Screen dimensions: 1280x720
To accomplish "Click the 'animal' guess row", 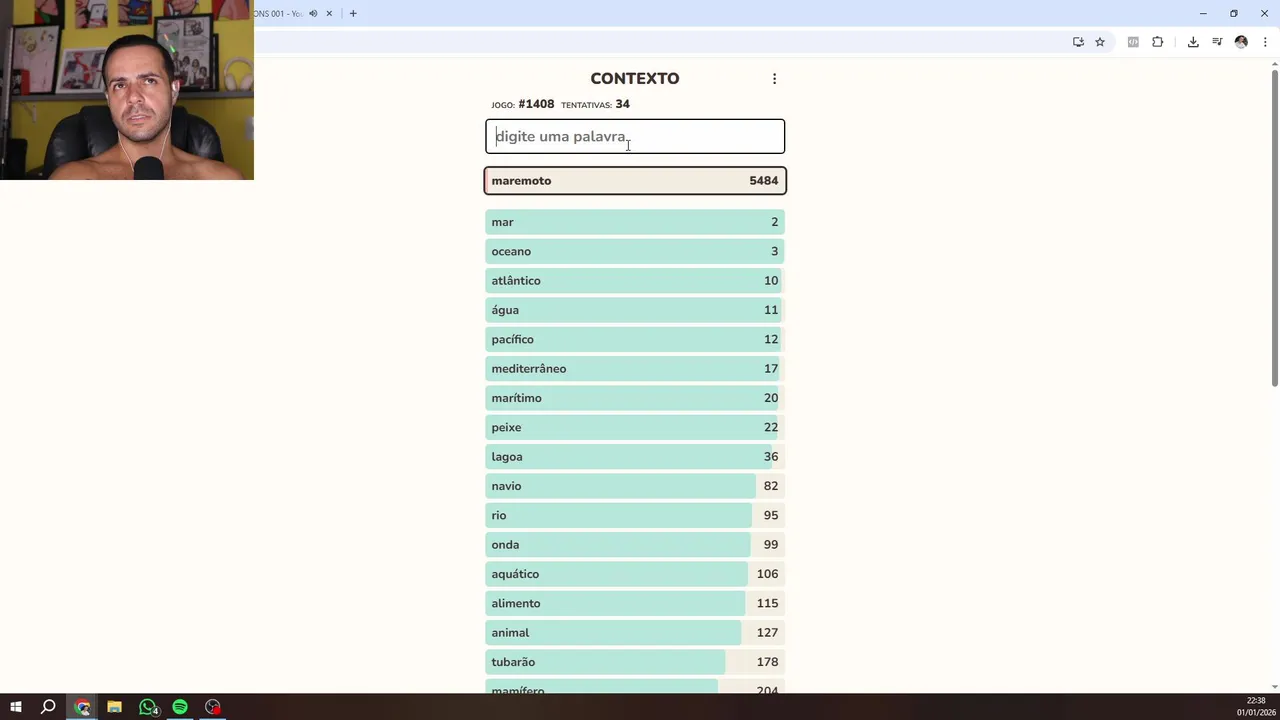I will coord(635,633).
